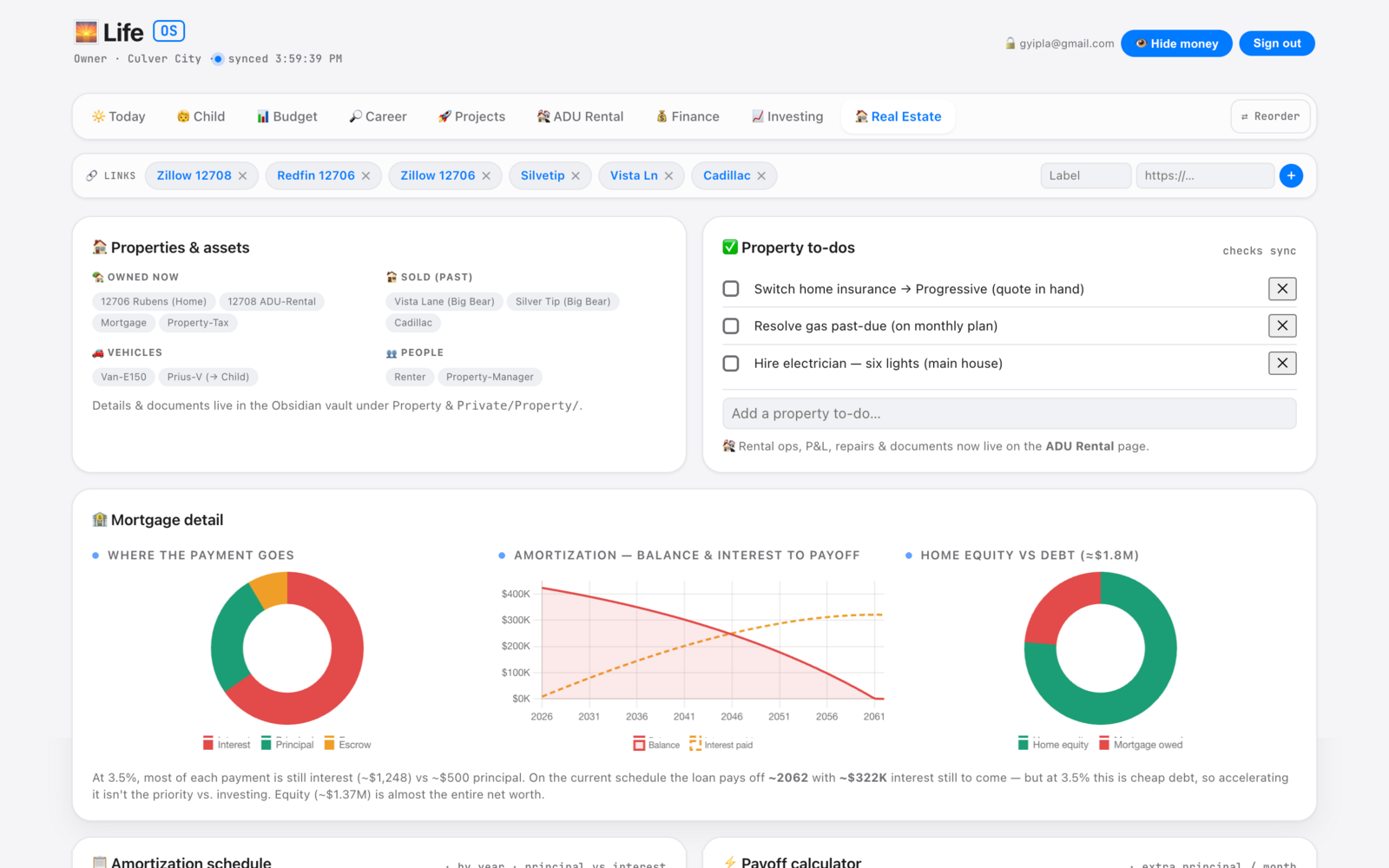Screen dimensions: 1389x868
Task: Delete the home insurance to-do
Action: click(x=1282, y=289)
